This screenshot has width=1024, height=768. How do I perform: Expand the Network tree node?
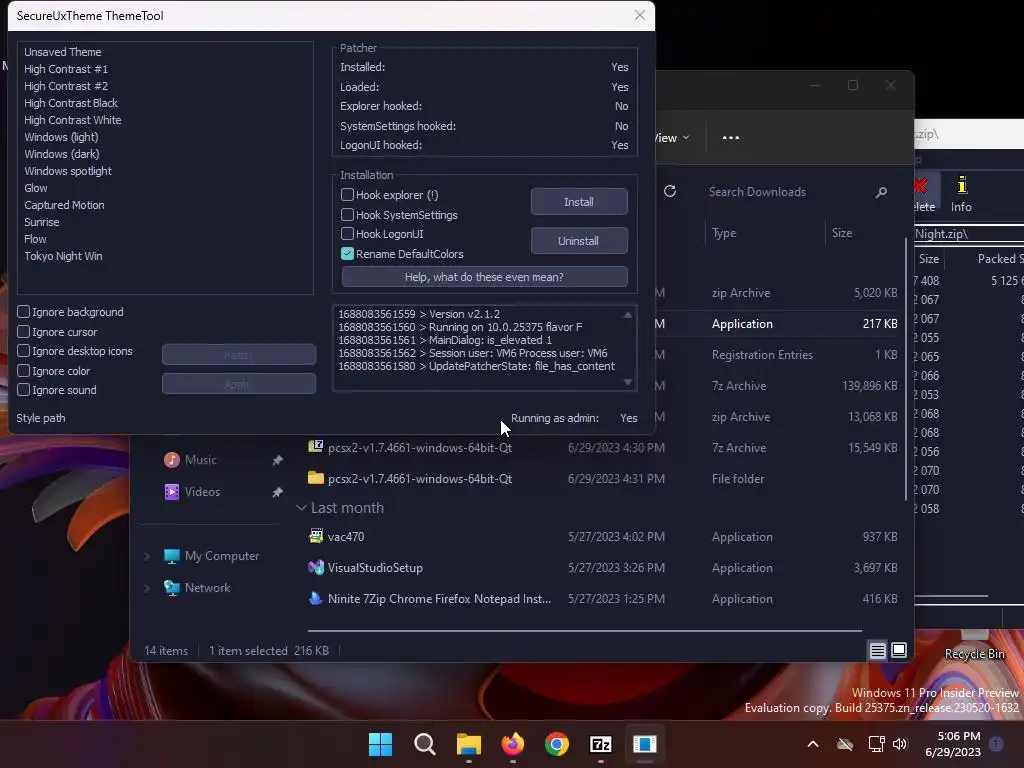[x=147, y=588]
